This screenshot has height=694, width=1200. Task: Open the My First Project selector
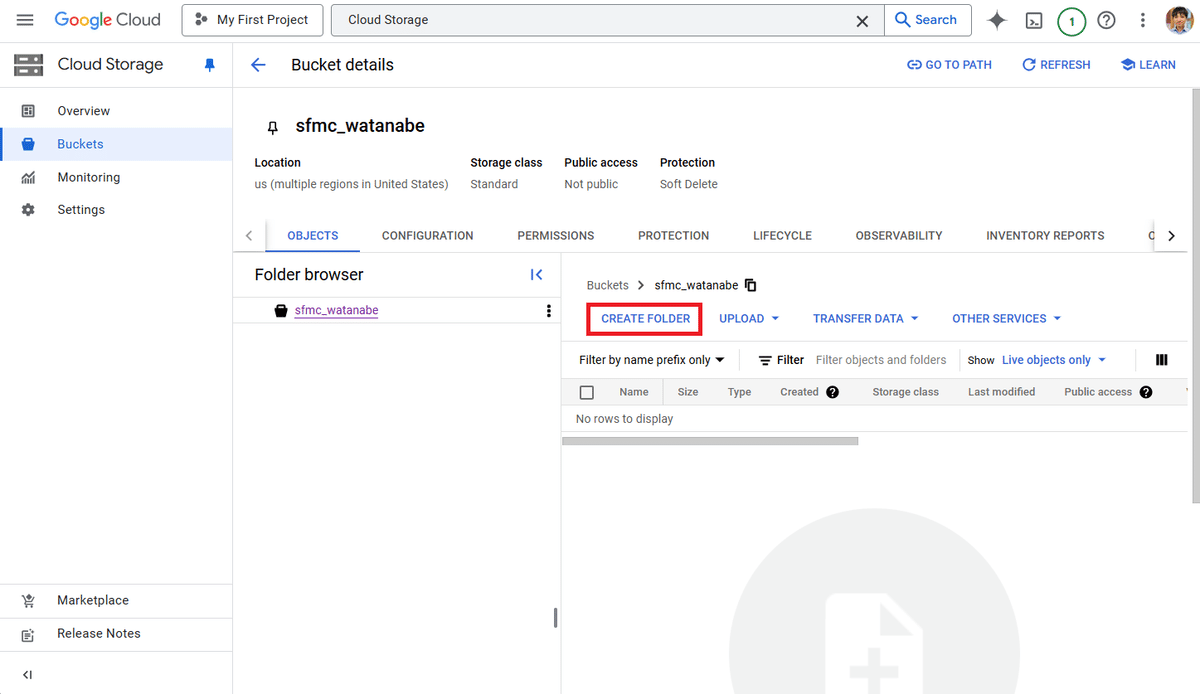pyautogui.click(x=252, y=20)
